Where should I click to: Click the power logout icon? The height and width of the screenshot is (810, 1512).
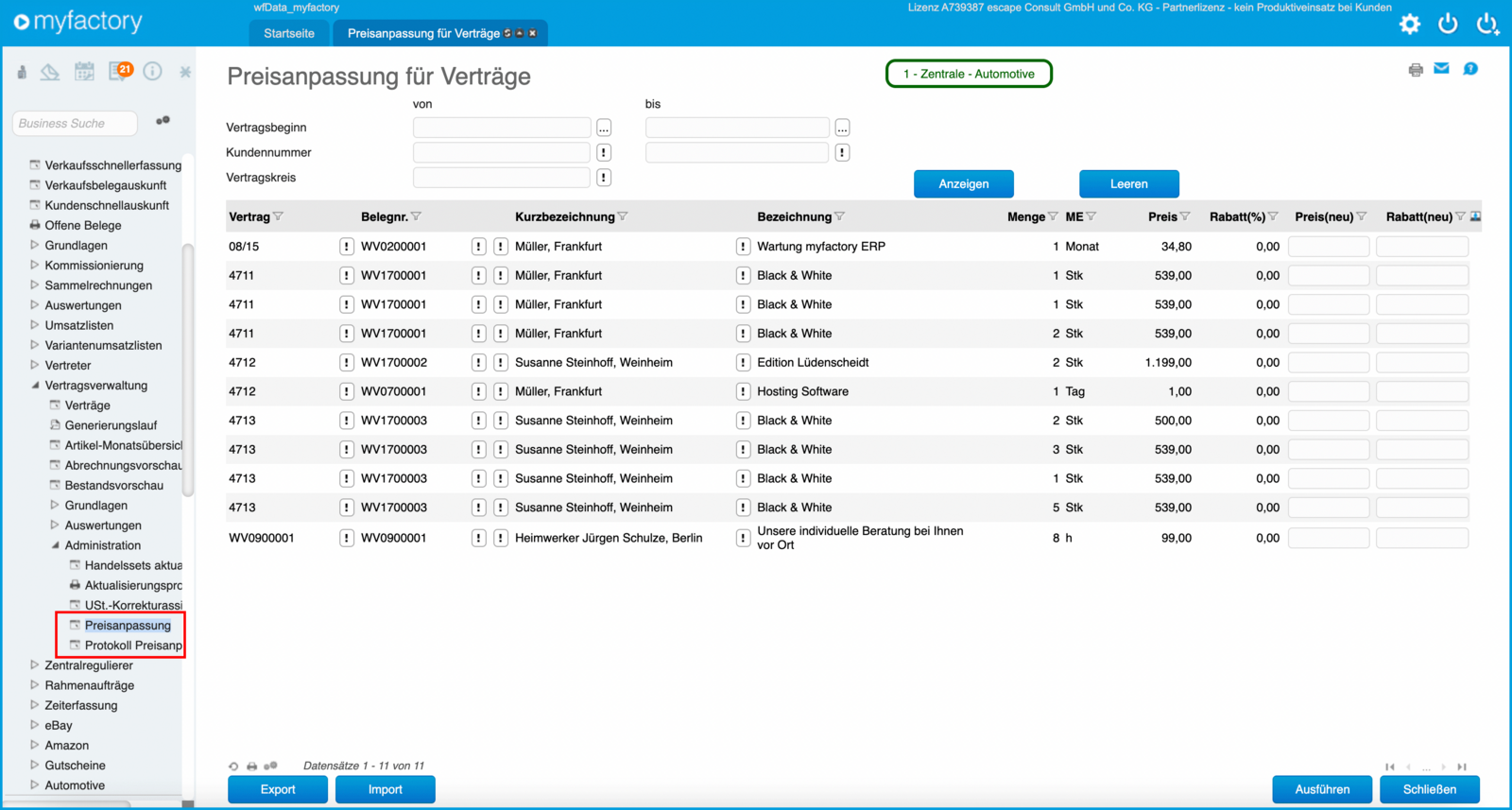pyautogui.click(x=1448, y=25)
